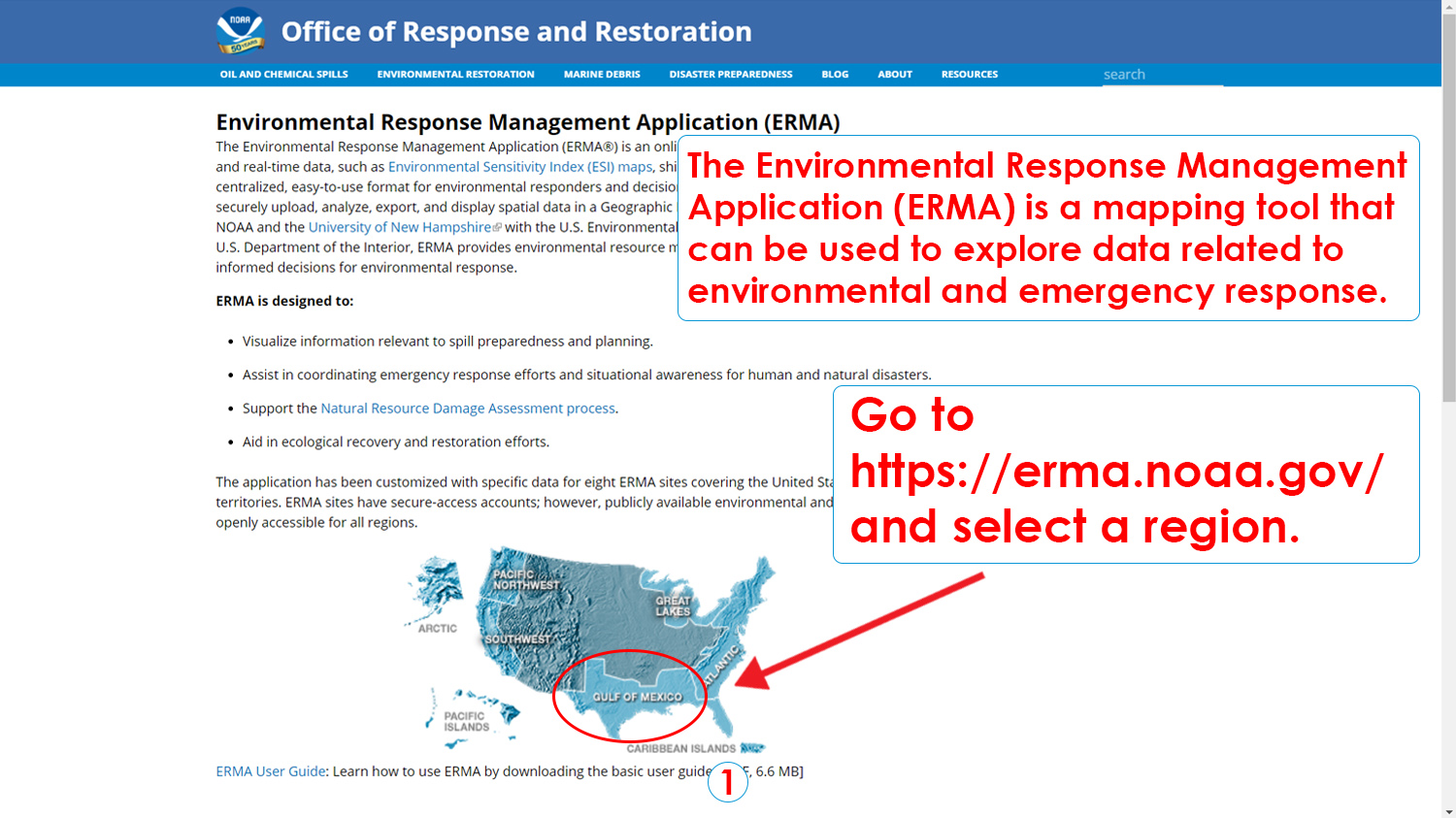Open the Oil and Chemical Spills menu
This screenshot has width=1456, height=818.
click(283, 74)
